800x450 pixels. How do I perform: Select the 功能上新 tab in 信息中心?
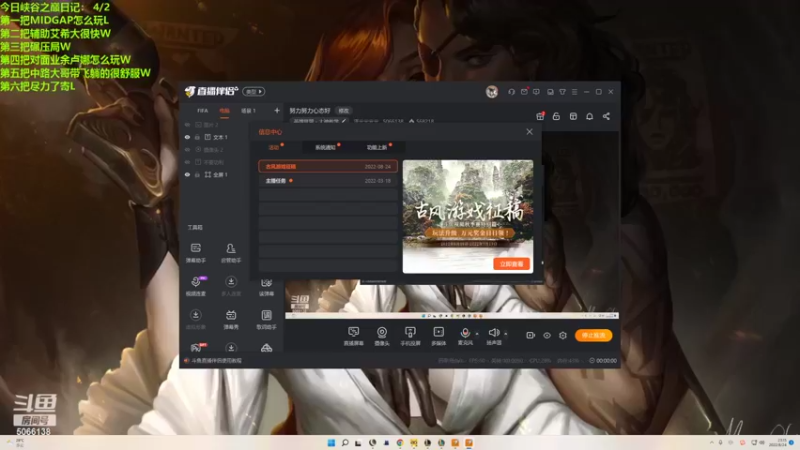tap(377, 147)
